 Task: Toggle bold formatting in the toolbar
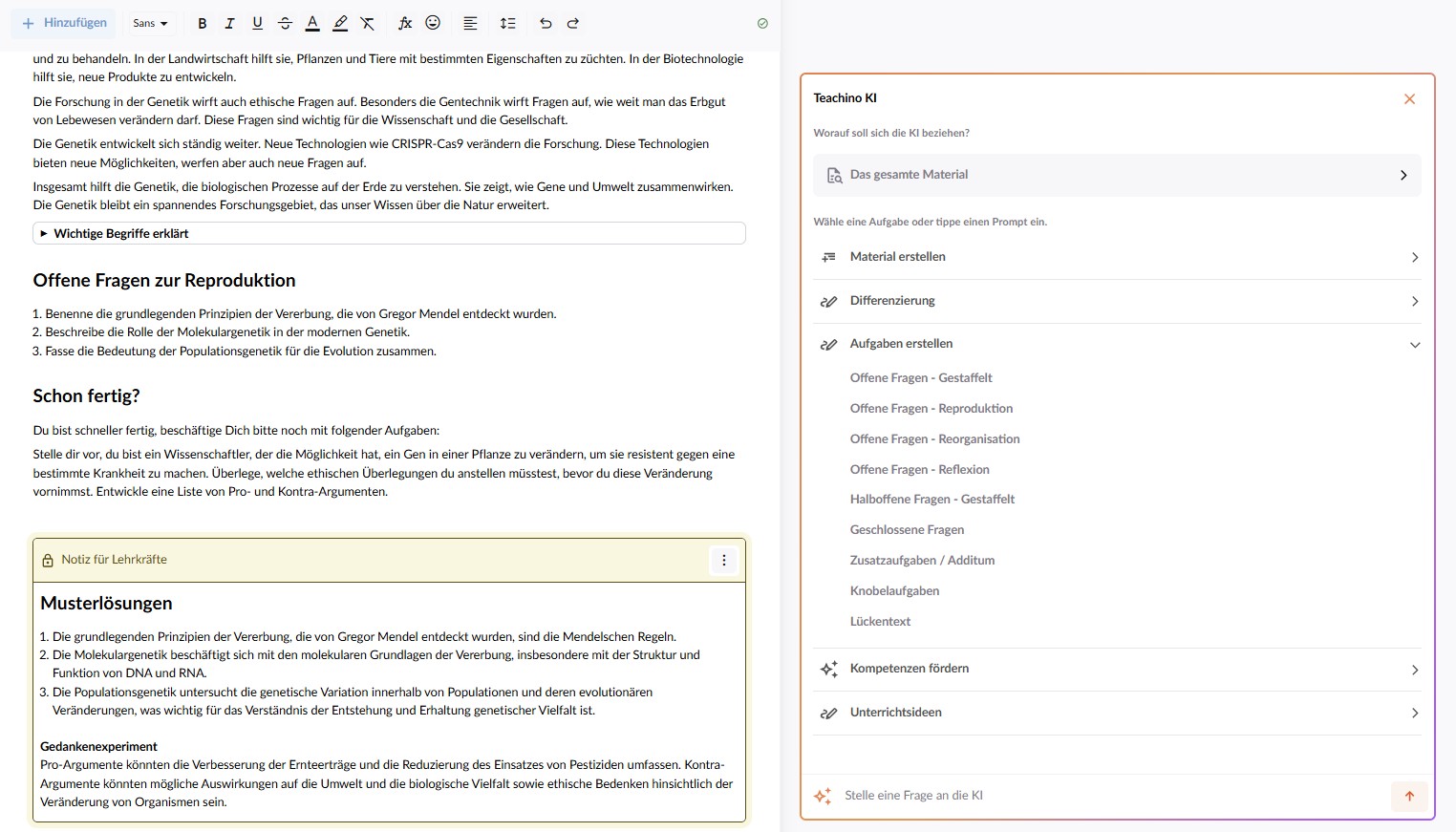[x=202, y=23]
